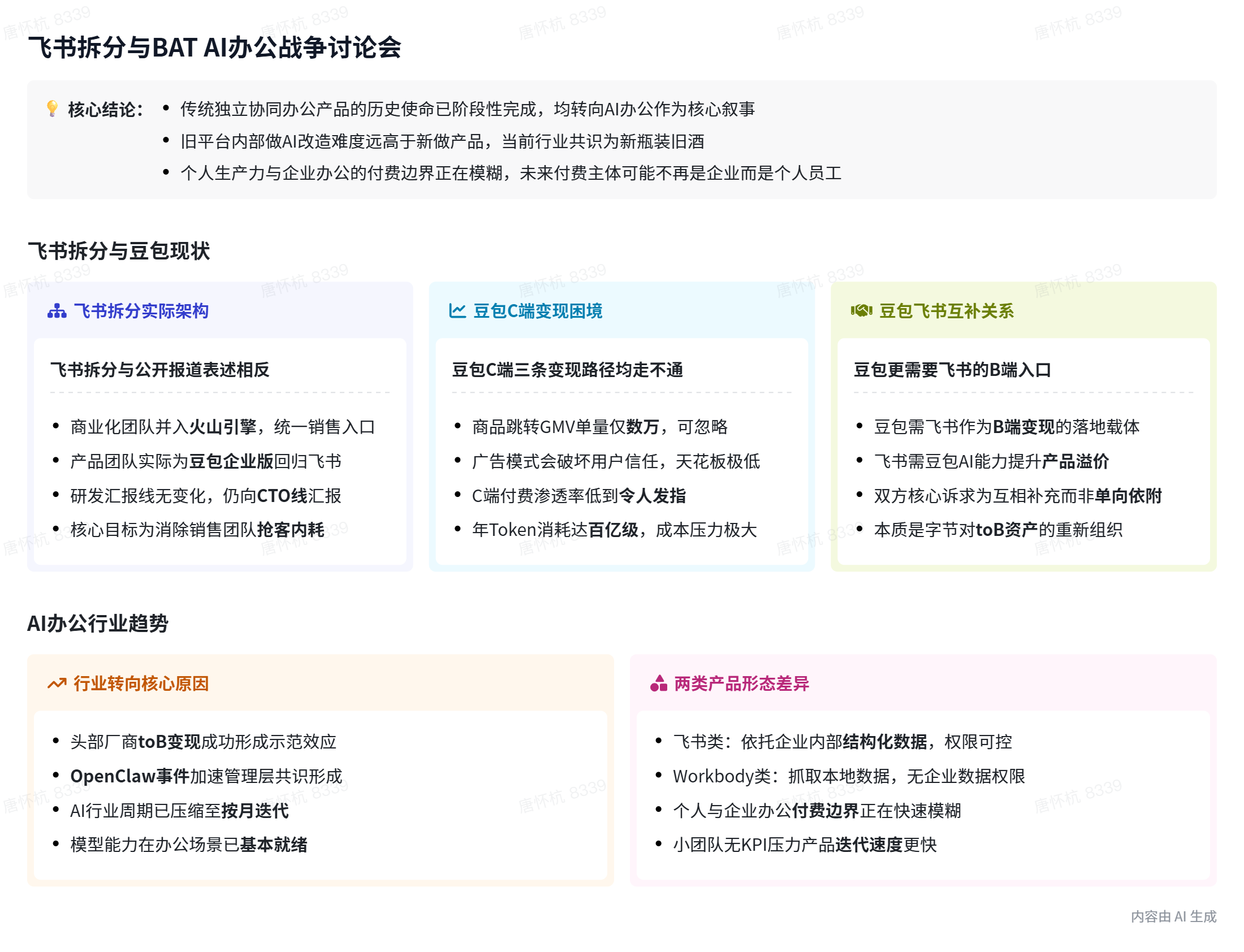Click the shapes icon beside 两类产品形态差异
The image size is (1244, 952).
(659, 684)
